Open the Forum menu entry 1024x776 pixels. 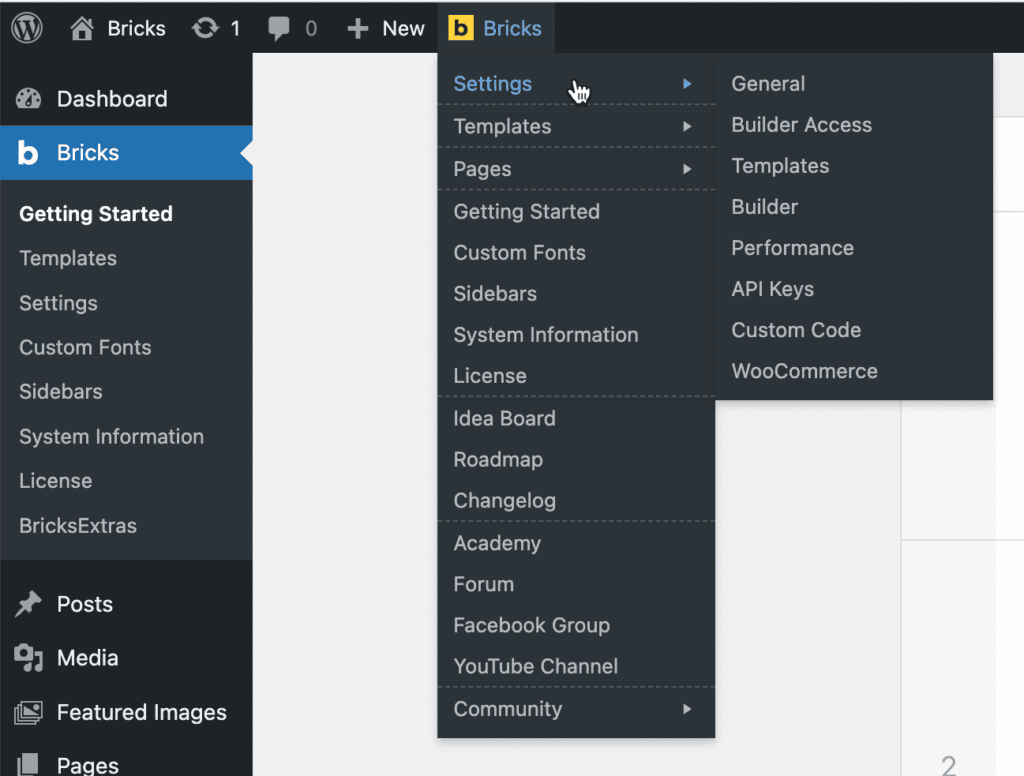[483, 584]
